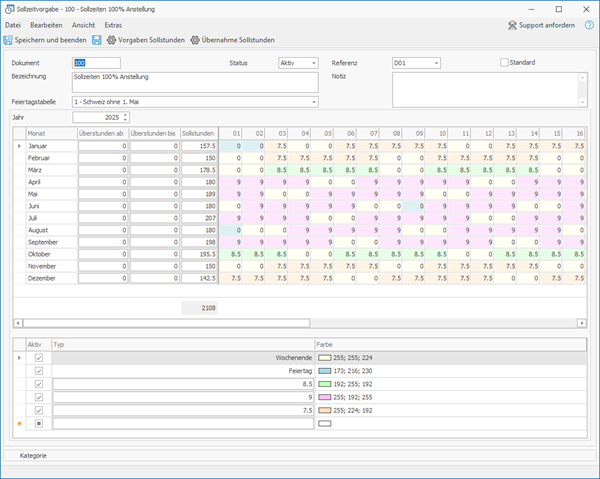Open the Referenz dropdown showing D01

(436, 63)
